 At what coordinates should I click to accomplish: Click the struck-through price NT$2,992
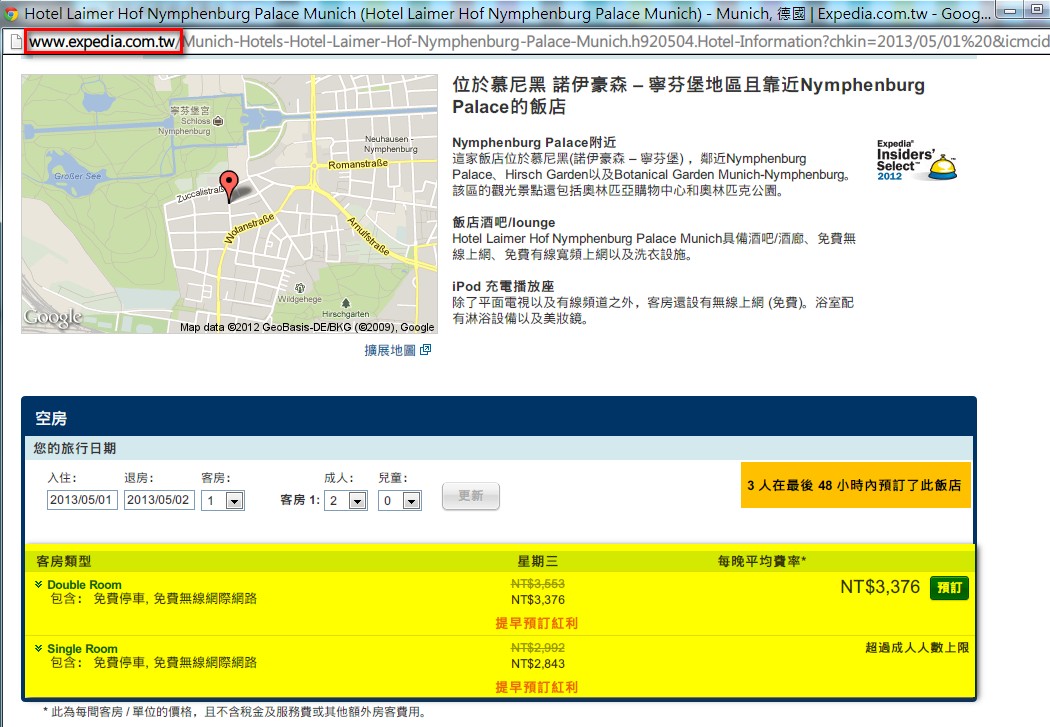538,648
